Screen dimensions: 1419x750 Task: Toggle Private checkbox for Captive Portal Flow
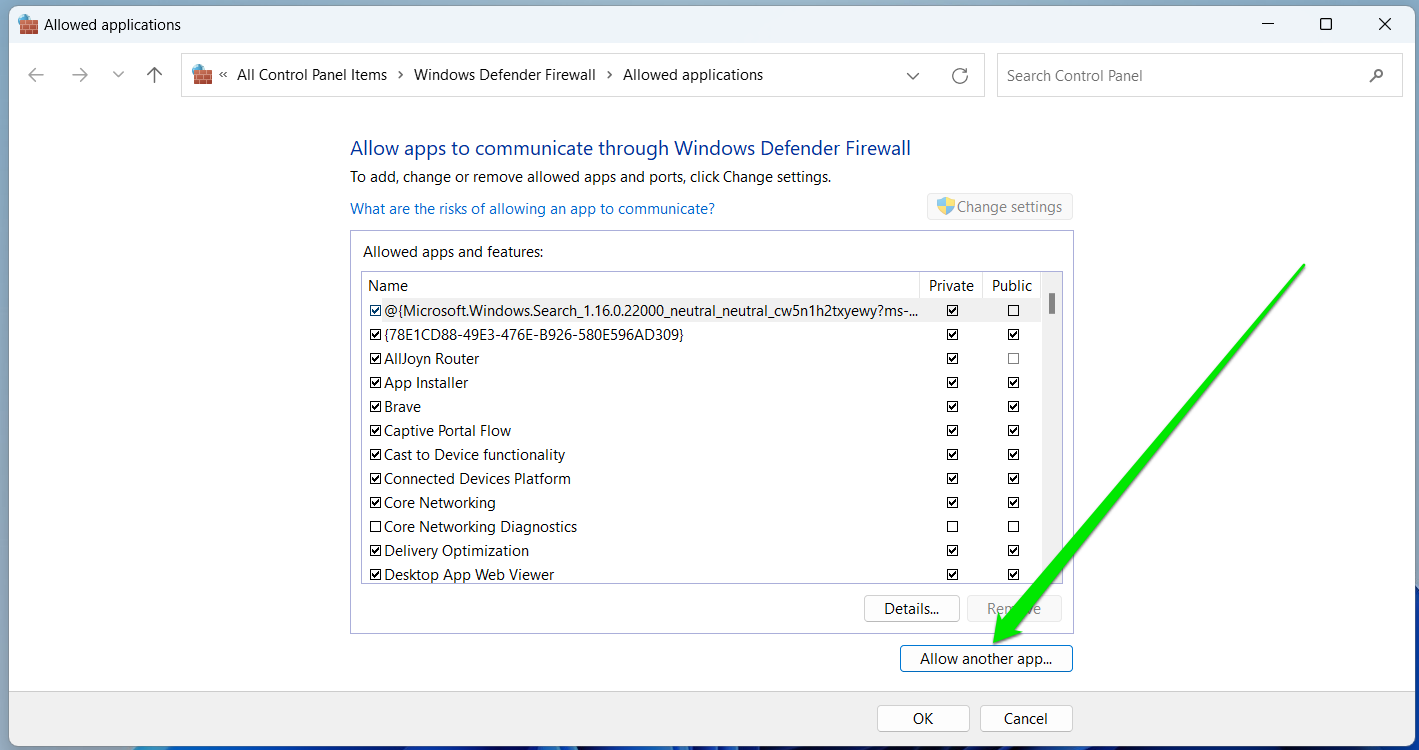pos(952,431)
